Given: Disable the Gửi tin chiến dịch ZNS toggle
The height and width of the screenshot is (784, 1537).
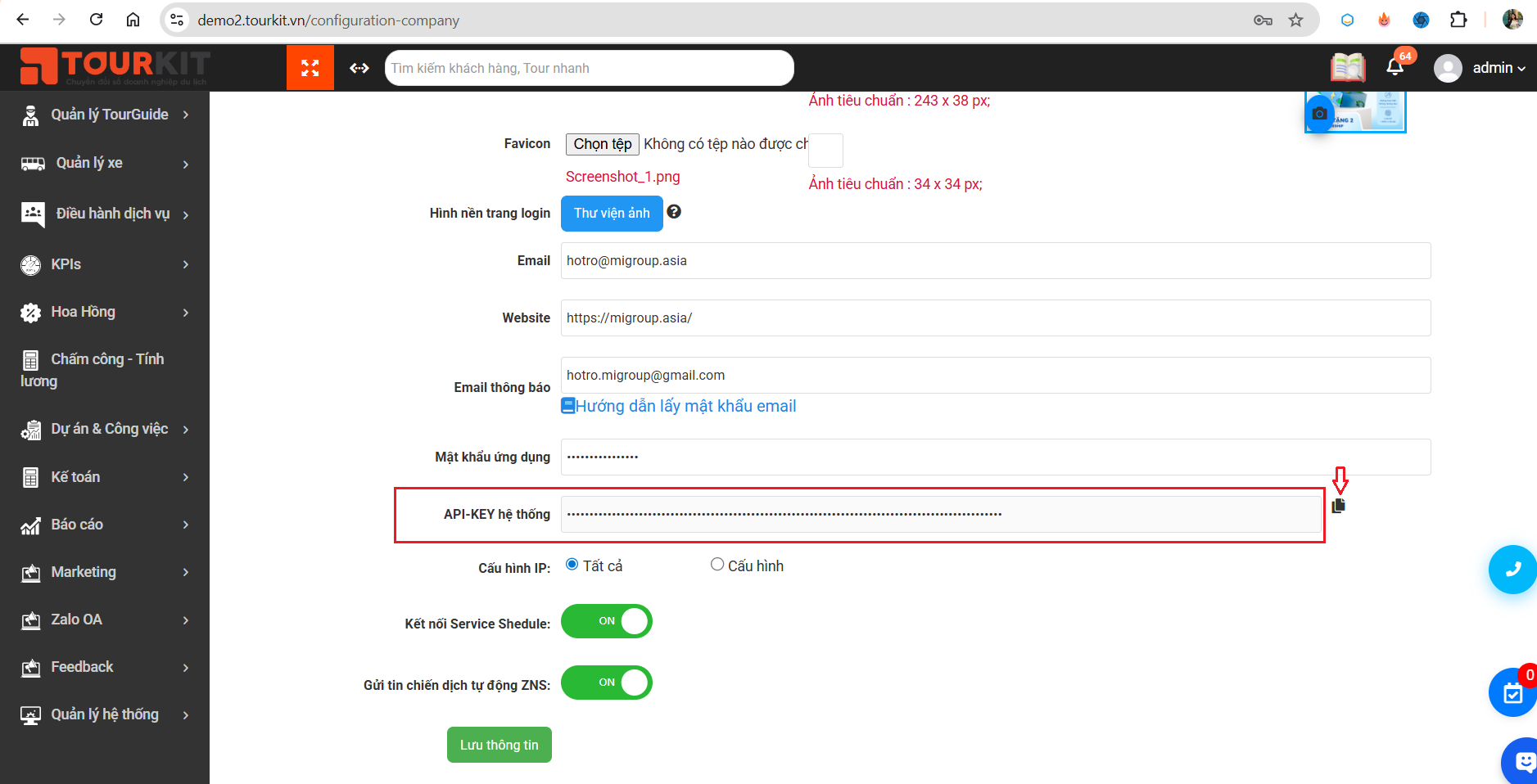Looking at the screenshot, I should coord(606,683).
